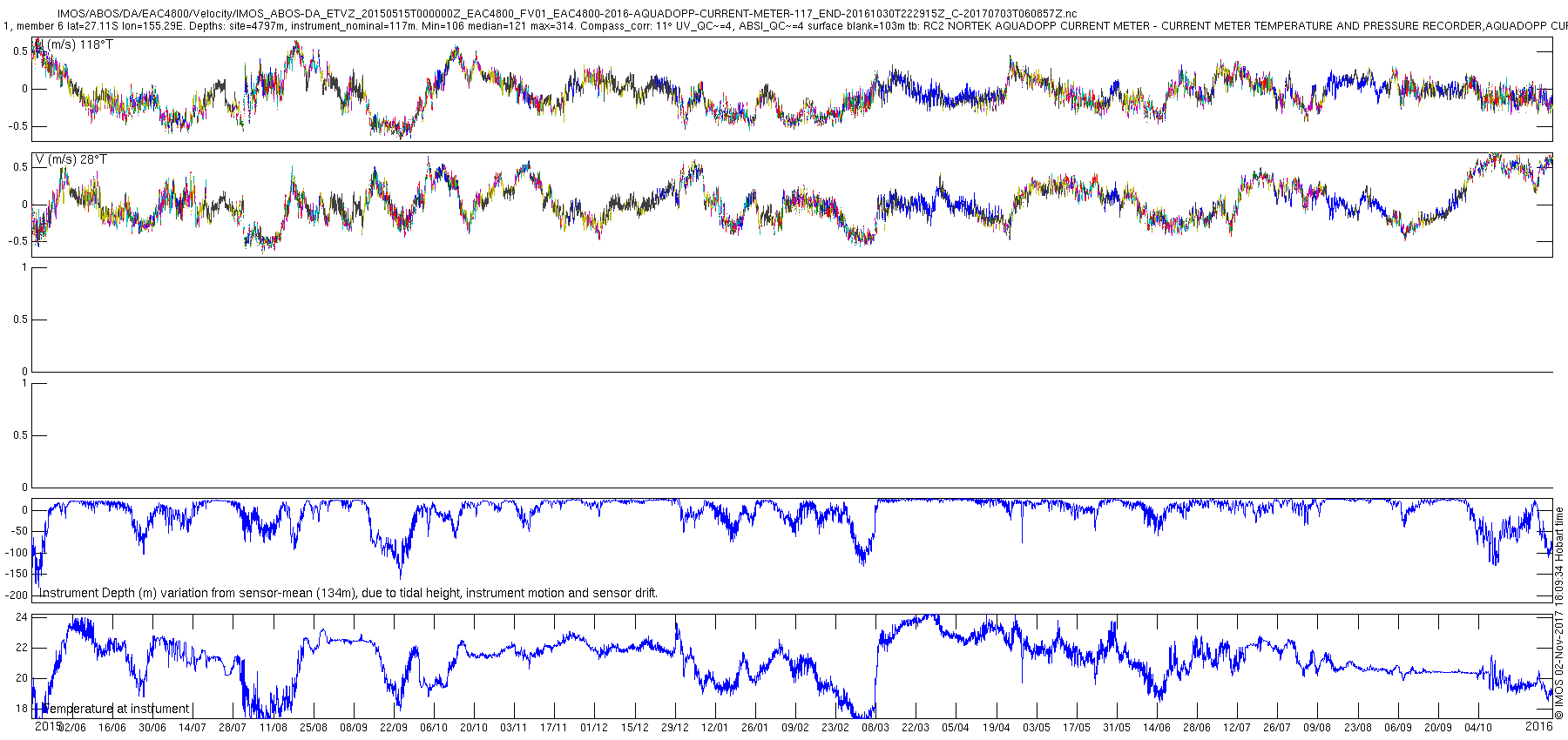Click the '01/12' date tick label

coord(594,728)
